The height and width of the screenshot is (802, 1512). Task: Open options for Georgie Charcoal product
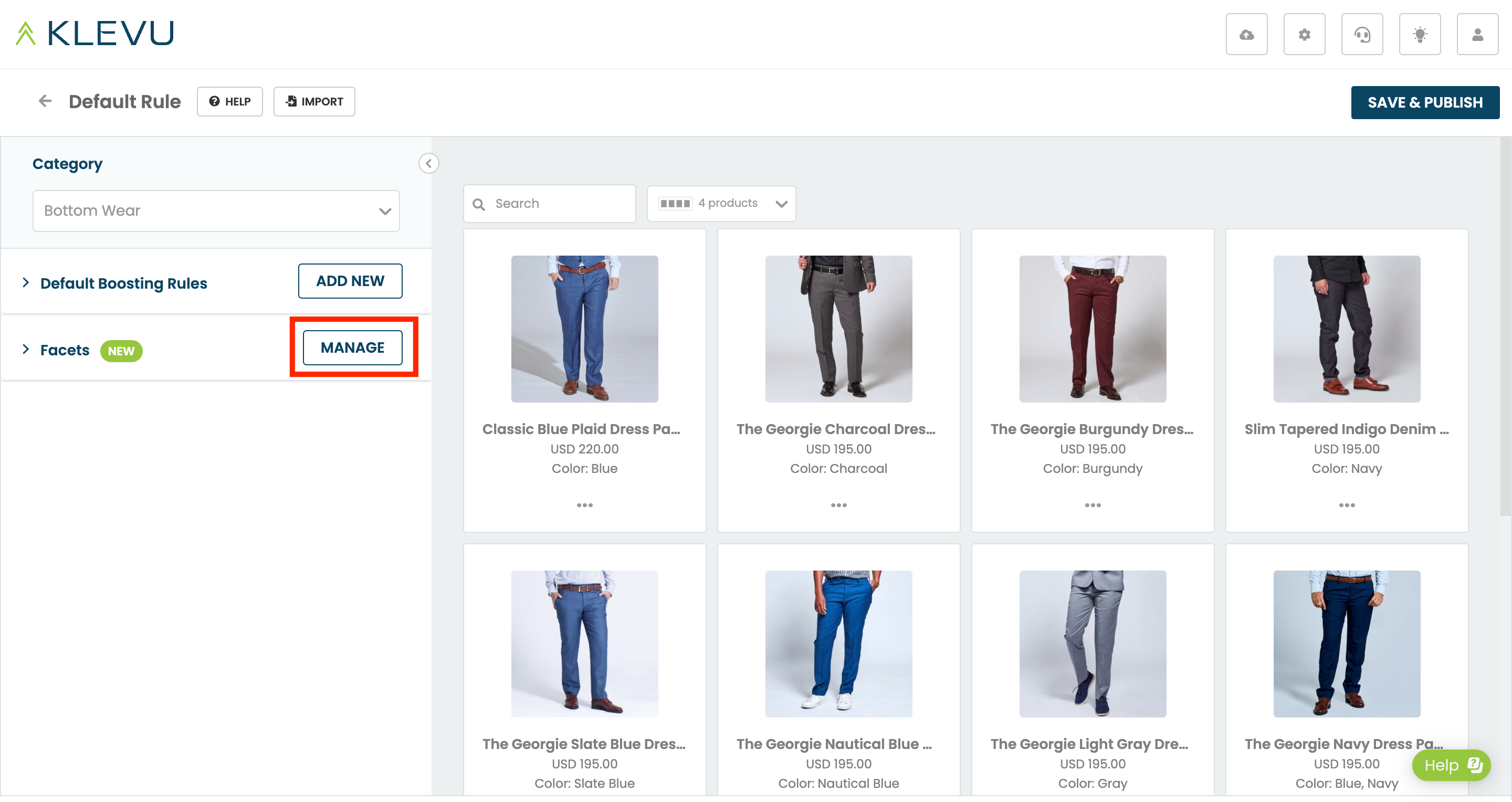click(x=839, y=505)
